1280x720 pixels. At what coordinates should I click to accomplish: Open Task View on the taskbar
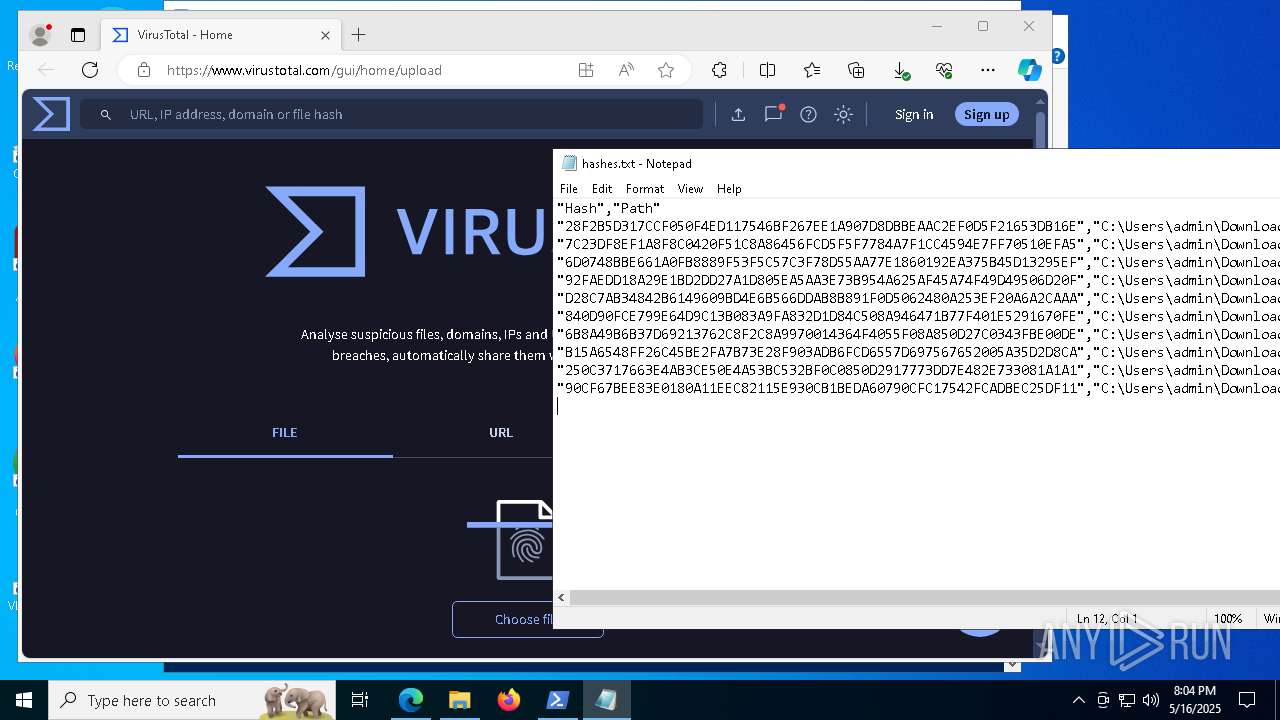point(360,700)
